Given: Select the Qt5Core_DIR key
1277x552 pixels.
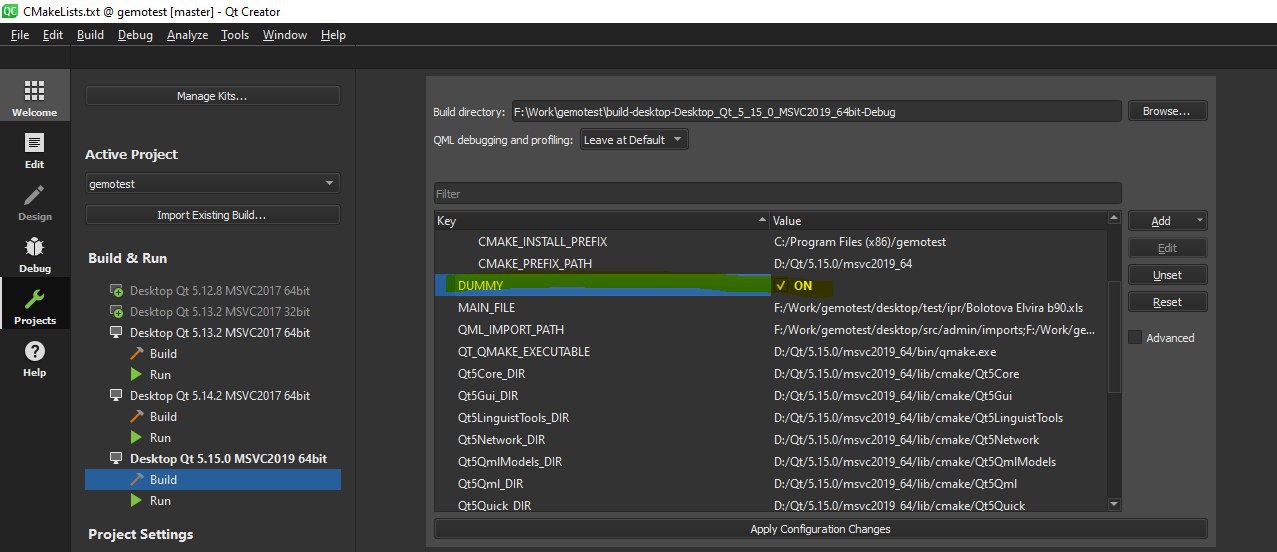Looking at the screenshot, I should tap(491, 374).
